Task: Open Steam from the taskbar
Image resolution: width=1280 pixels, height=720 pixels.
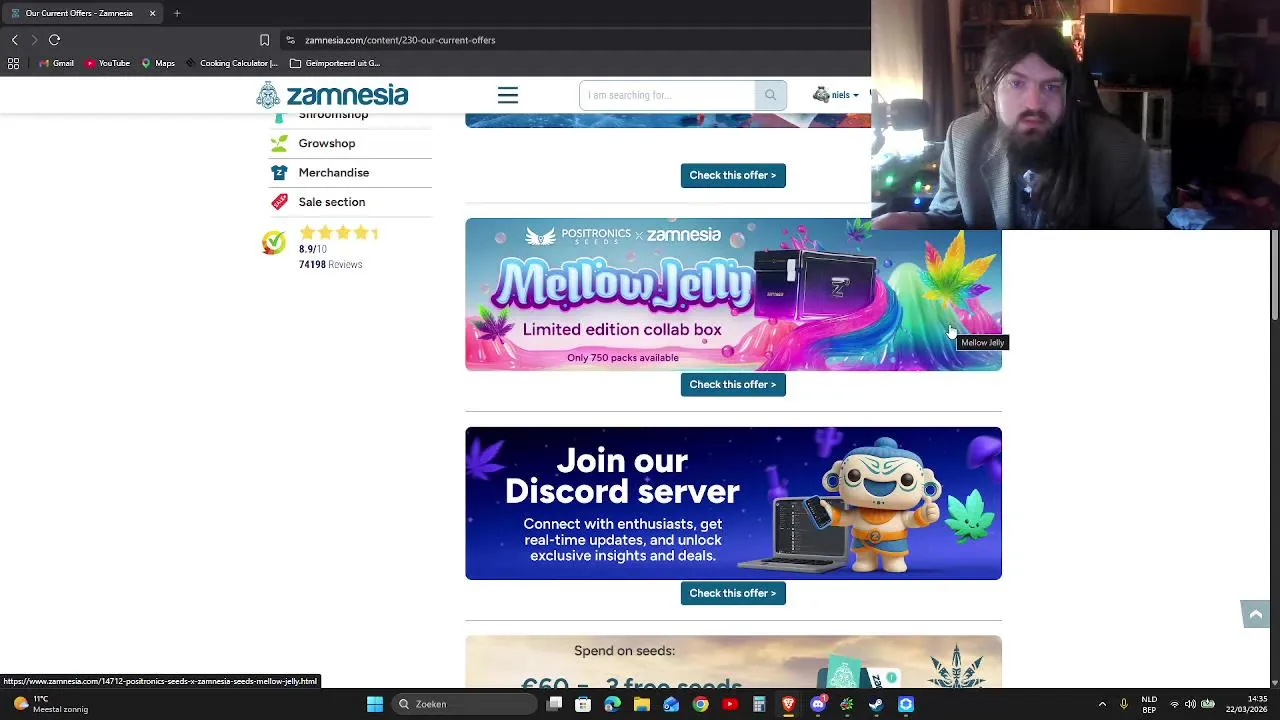Action: coord(876,704)
